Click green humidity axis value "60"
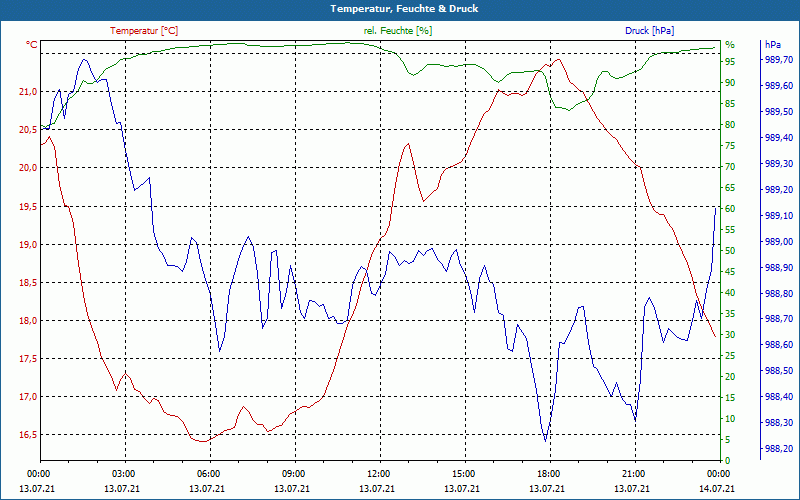The height and width of the screenshot is (500, 800). 730,209
